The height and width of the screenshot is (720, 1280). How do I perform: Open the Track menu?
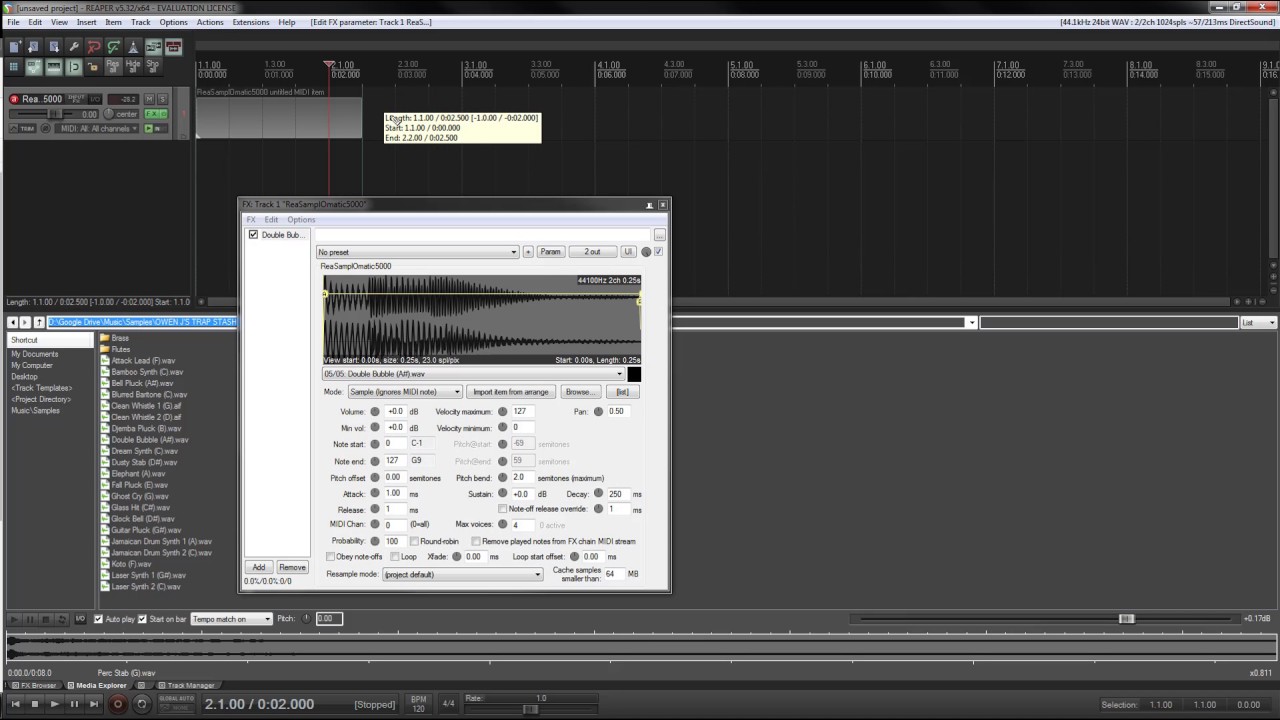[141, 22]
